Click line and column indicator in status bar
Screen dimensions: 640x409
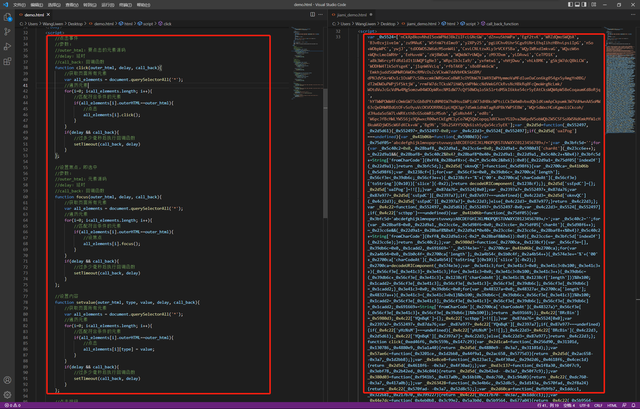(x=547, y=405)
